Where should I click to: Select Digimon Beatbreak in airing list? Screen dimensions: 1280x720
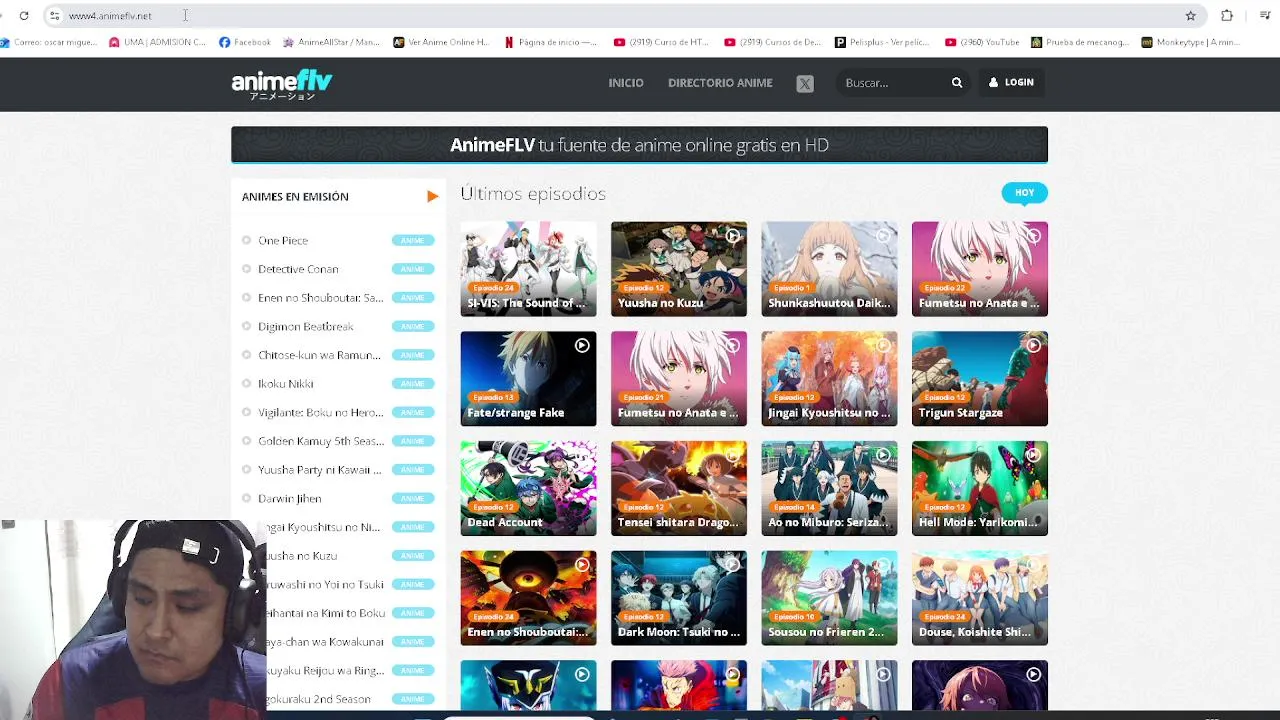306,327
